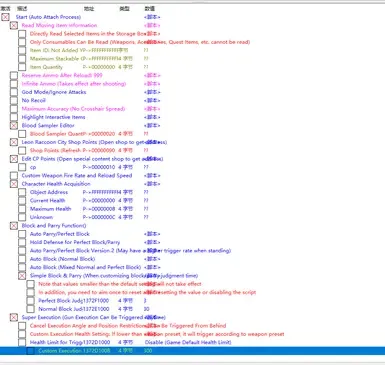385x365 pixels.
Task: Enable Reserve Ammo After Reload 999
Action: (x=14, y=75)
